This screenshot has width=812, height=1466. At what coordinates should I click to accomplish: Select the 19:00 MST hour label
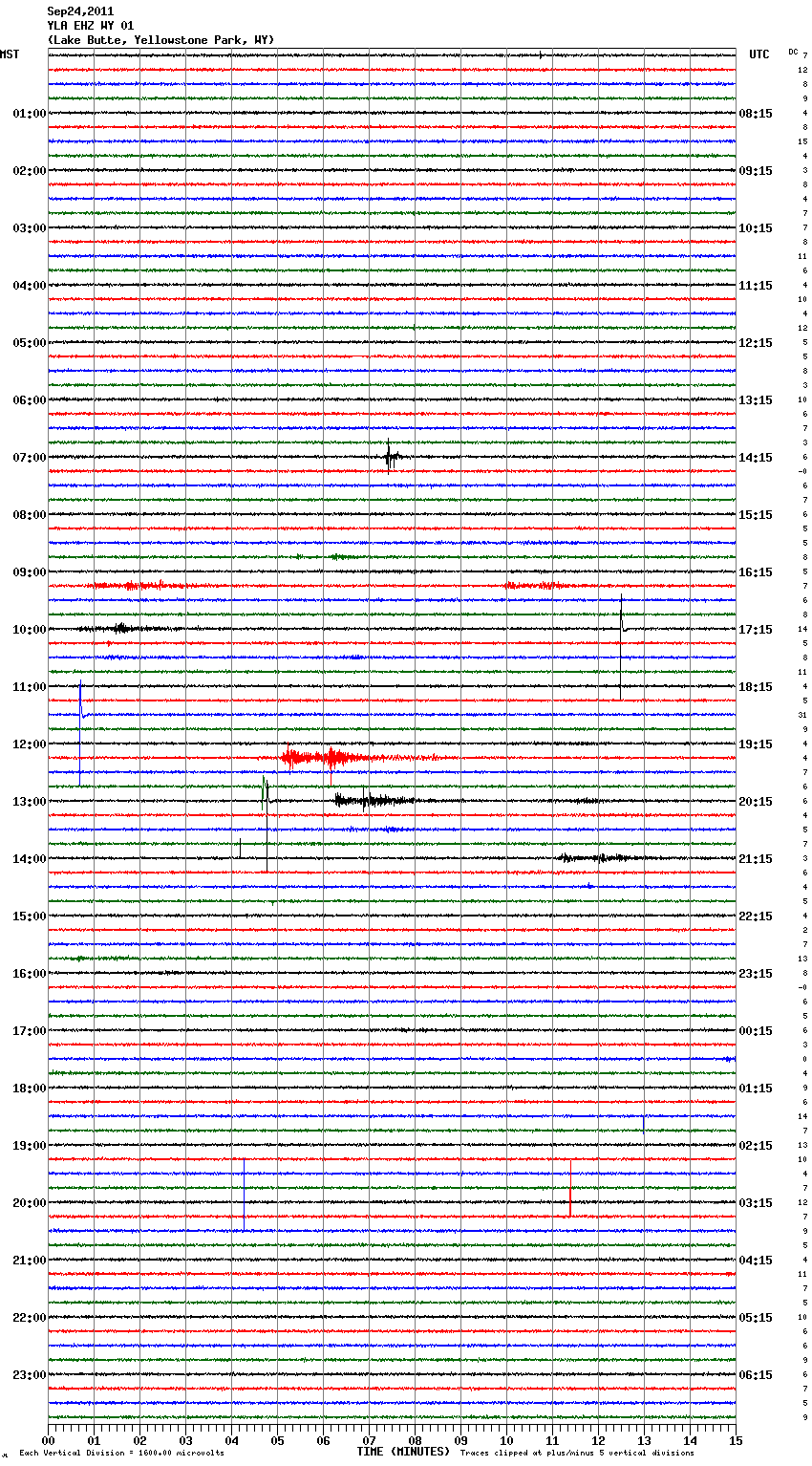30,1146
